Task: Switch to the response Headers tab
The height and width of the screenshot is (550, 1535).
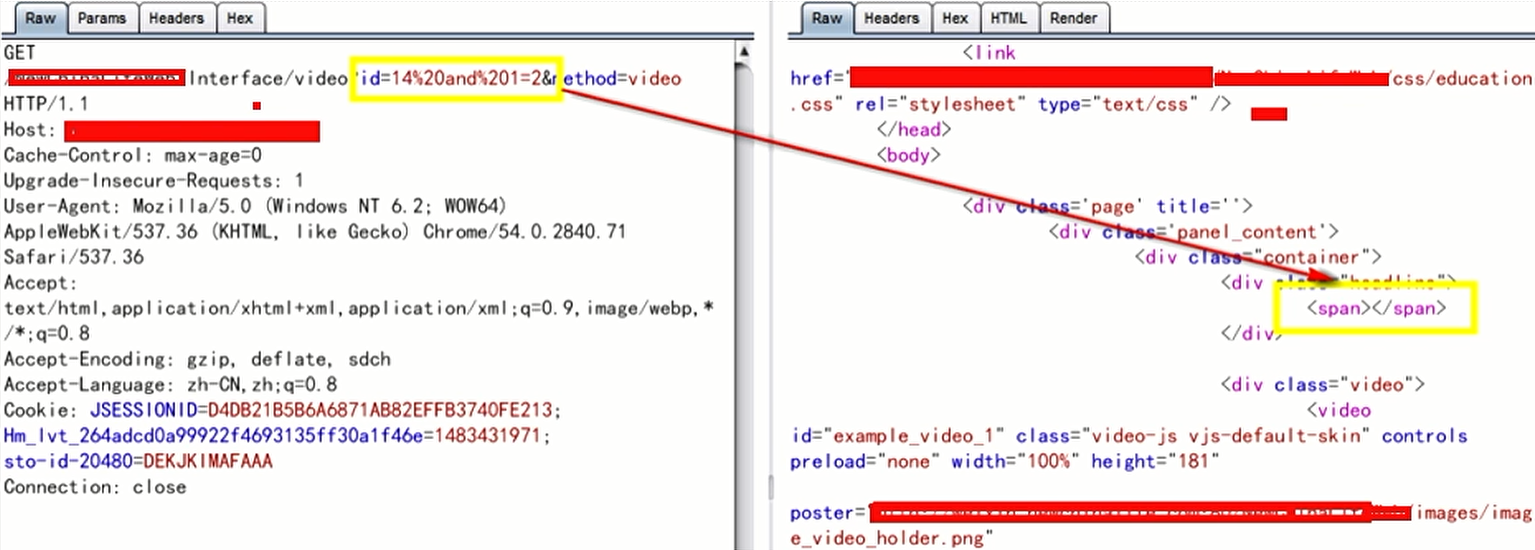Action: point(891,18)
